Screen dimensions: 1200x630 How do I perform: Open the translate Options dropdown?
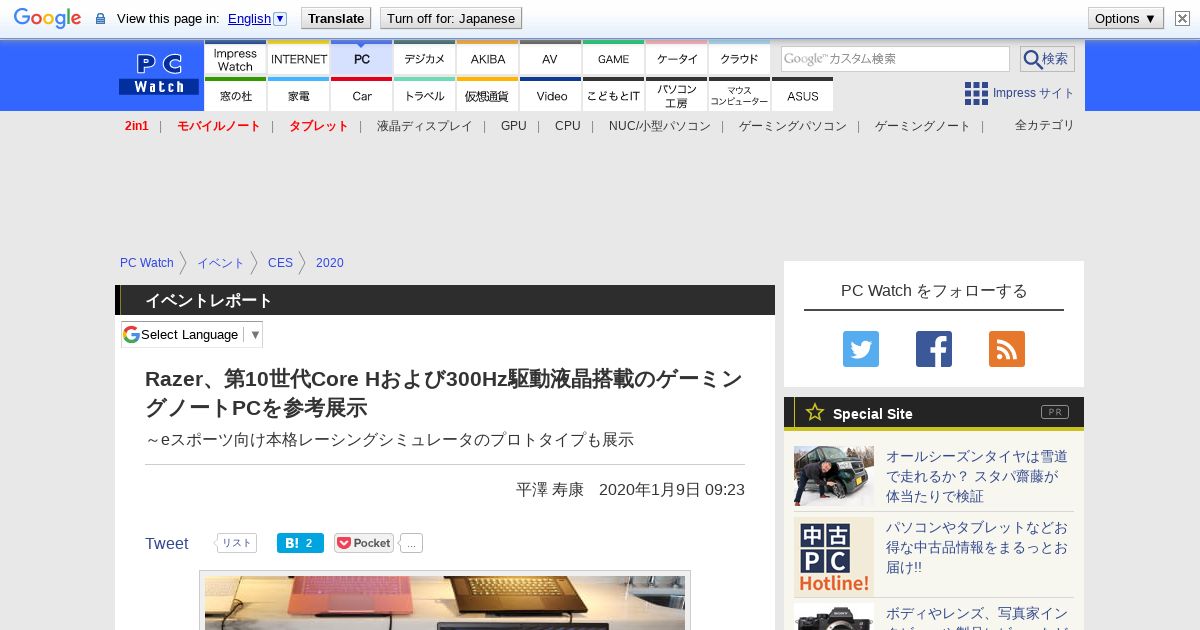[x=1126, y=18]
